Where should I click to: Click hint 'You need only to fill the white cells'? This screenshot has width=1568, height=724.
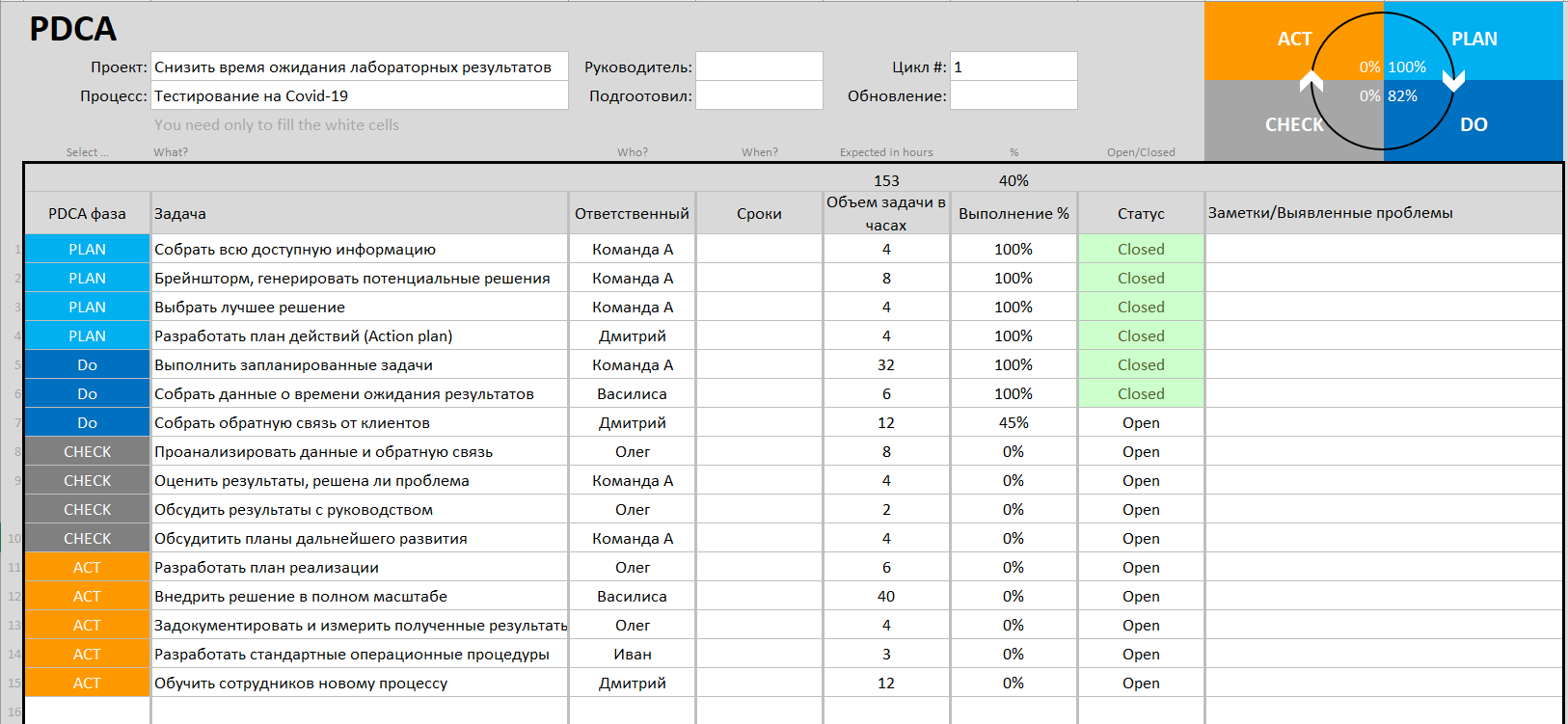tap(277, 124)
